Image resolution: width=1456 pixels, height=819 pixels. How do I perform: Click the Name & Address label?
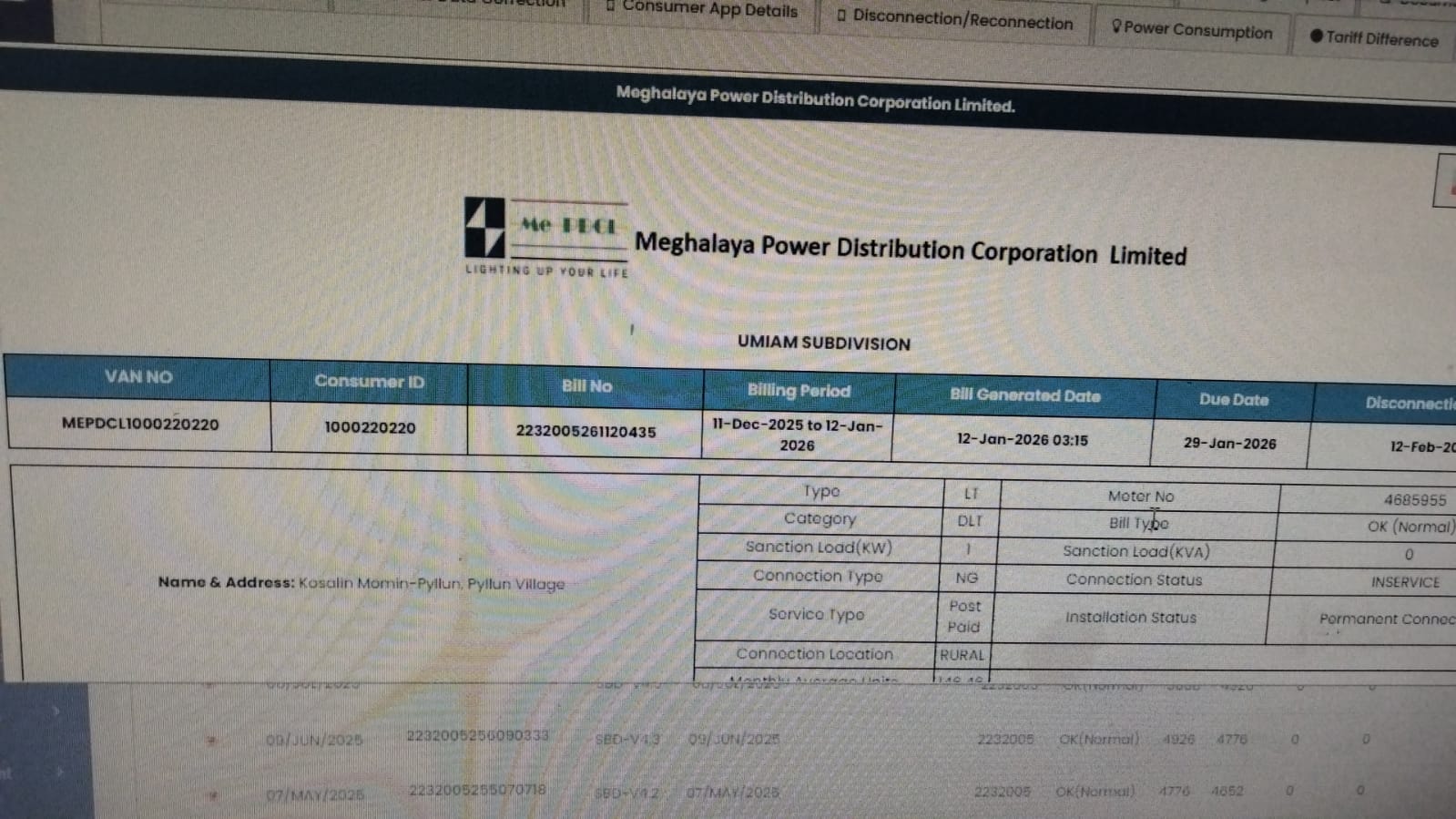coord(226,582)
